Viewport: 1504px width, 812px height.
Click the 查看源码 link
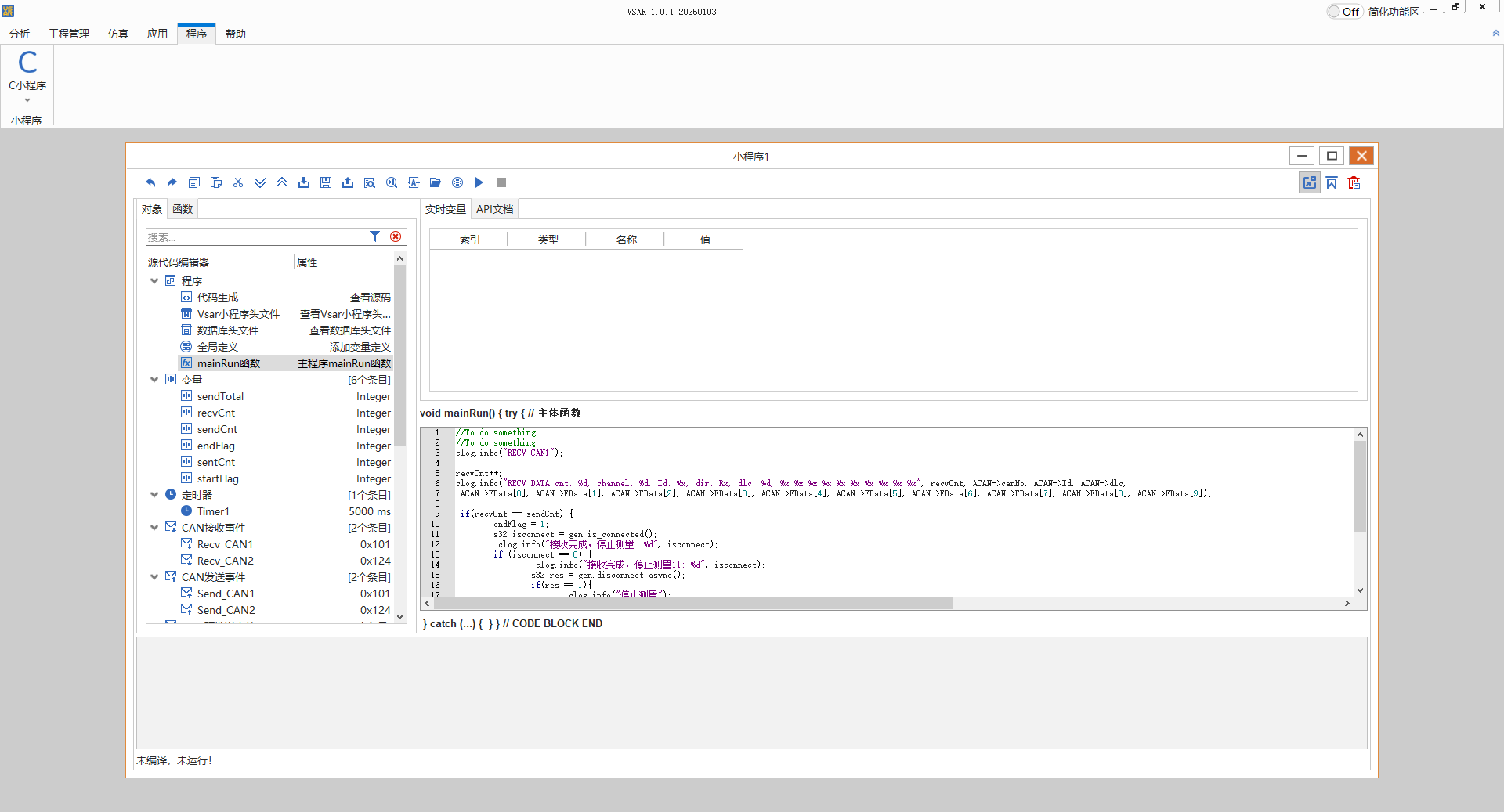(x=370, y=298)
